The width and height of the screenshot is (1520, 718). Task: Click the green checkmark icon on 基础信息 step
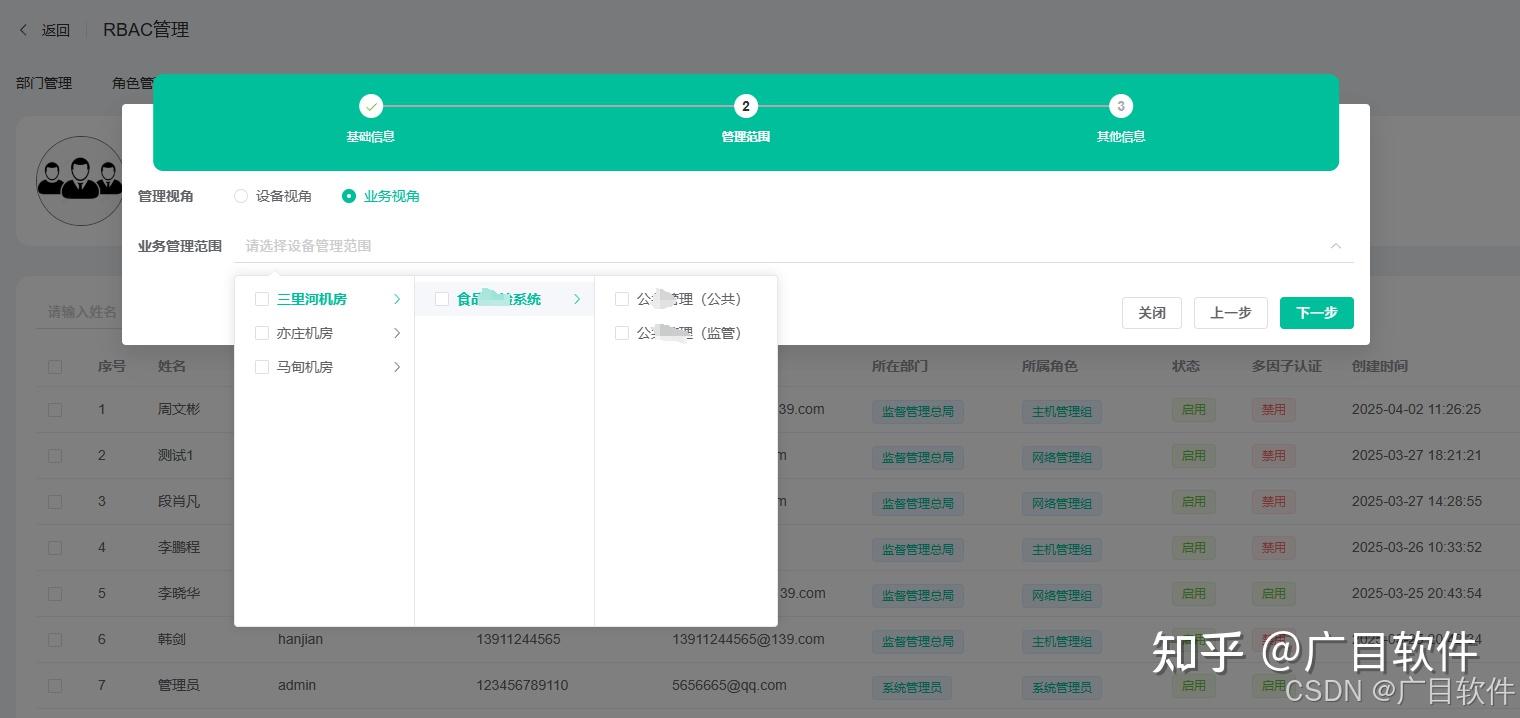371,106
